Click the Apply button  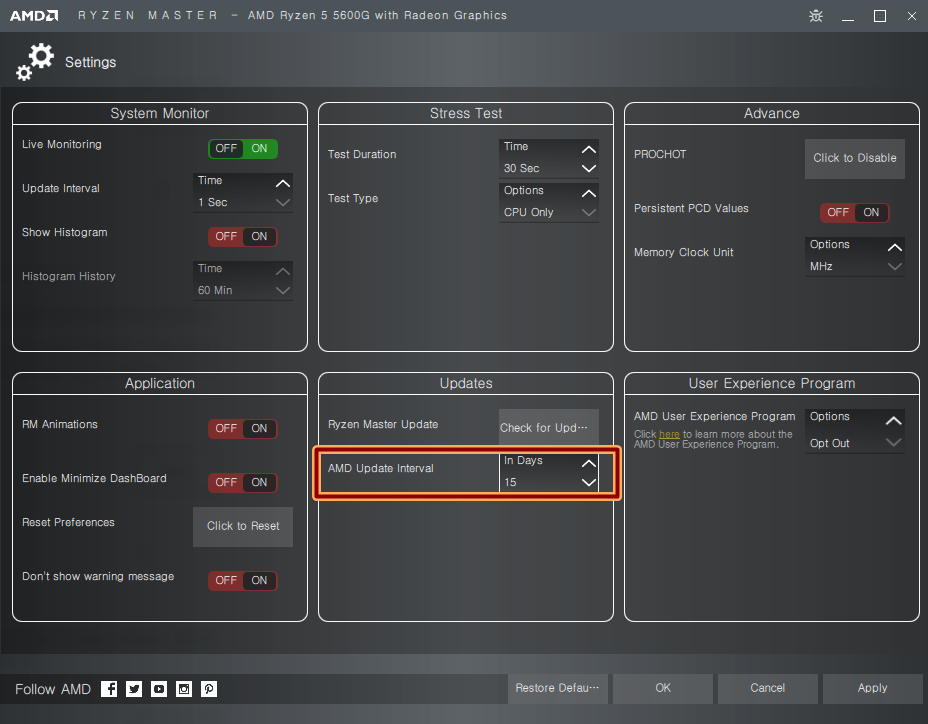coord(871,688)
